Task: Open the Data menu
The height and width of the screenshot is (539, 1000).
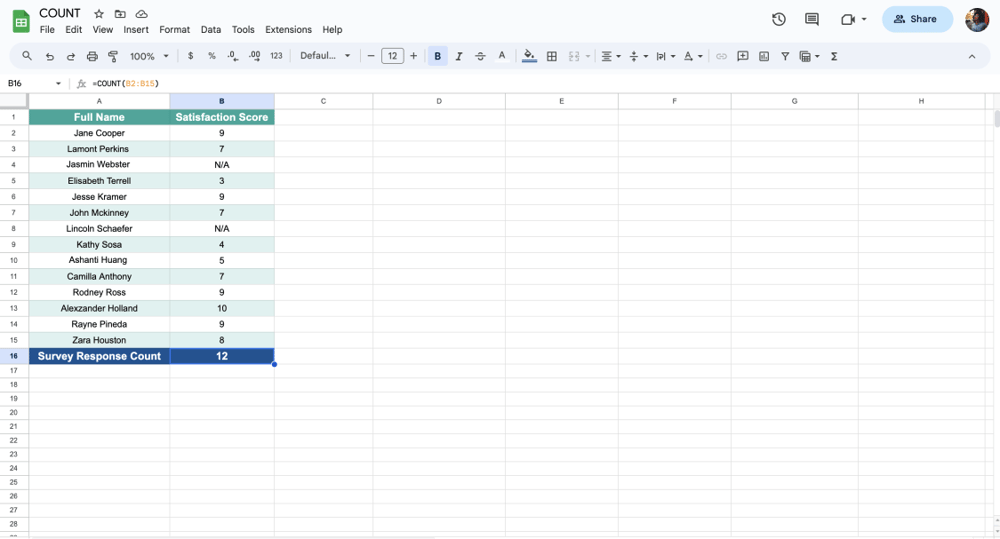Action: pyautogui.click(x=211, y=30)
